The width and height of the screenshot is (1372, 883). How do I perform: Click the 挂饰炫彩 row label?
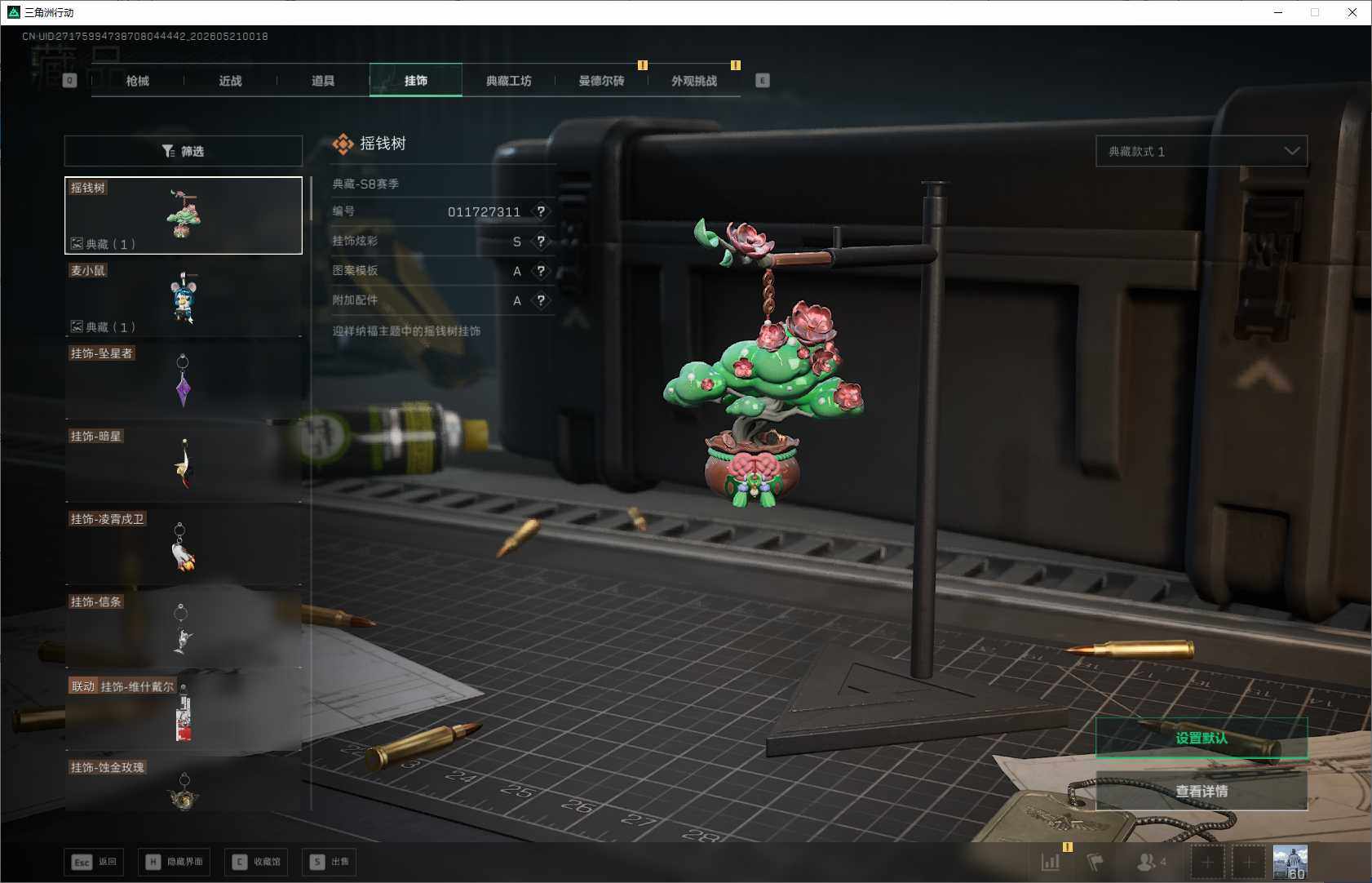pos(355,241)
